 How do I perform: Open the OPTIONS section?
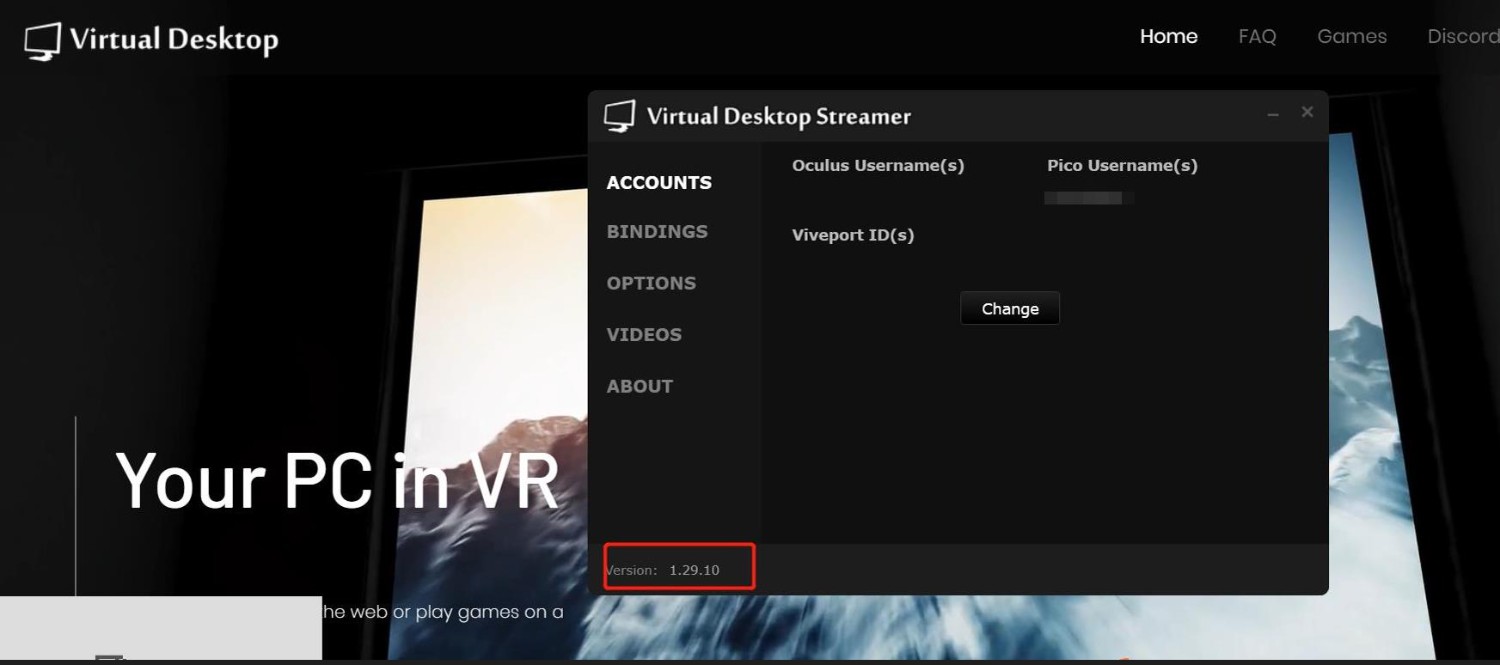click(x=651, y=283)
